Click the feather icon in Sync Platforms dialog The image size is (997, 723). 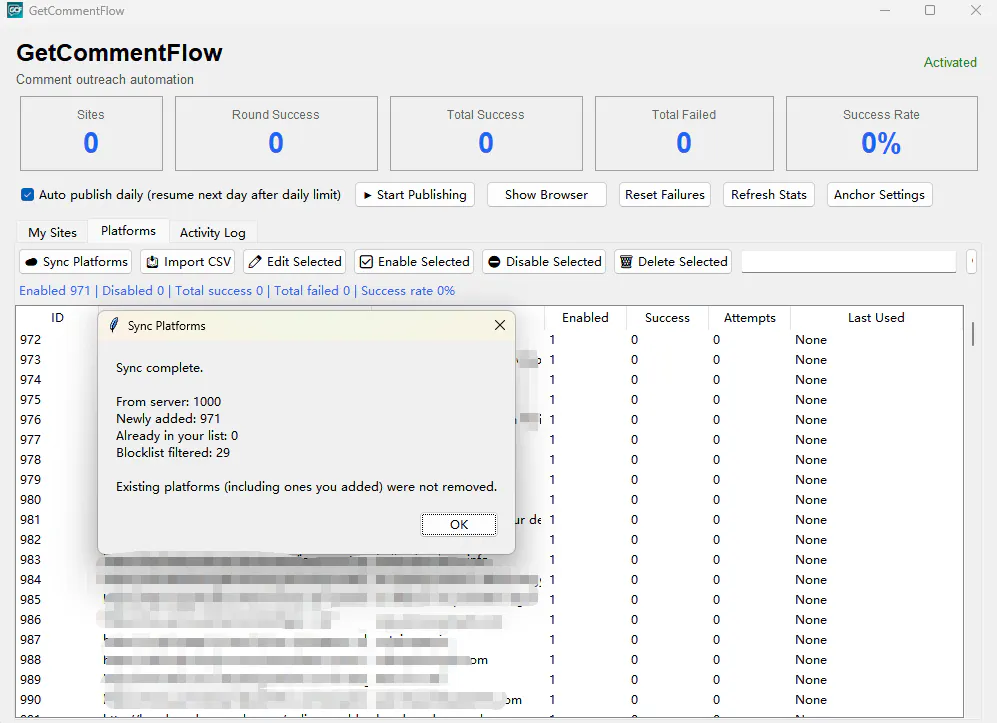pos(114,325)
